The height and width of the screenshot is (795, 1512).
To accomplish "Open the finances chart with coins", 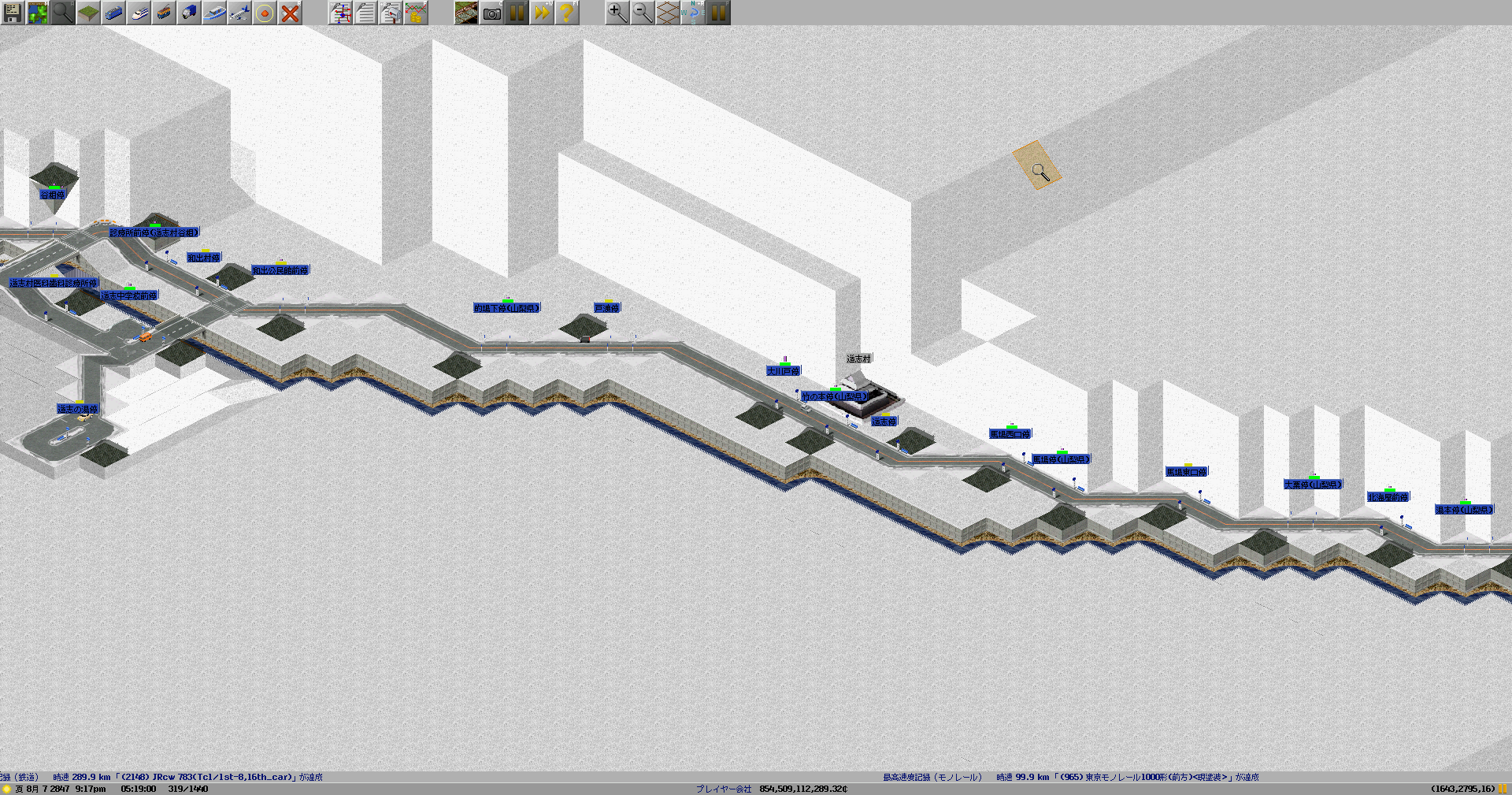I will click(x=416, y=13).
